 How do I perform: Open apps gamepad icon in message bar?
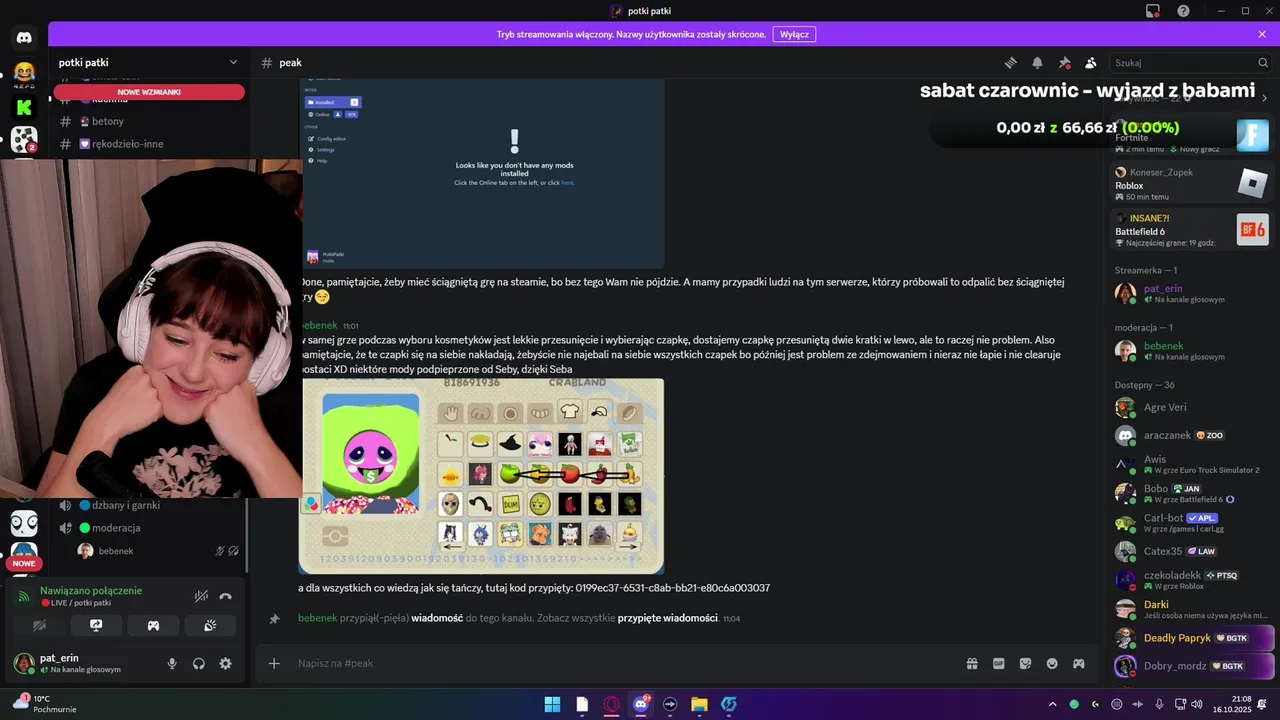[x=1079, y=663]
